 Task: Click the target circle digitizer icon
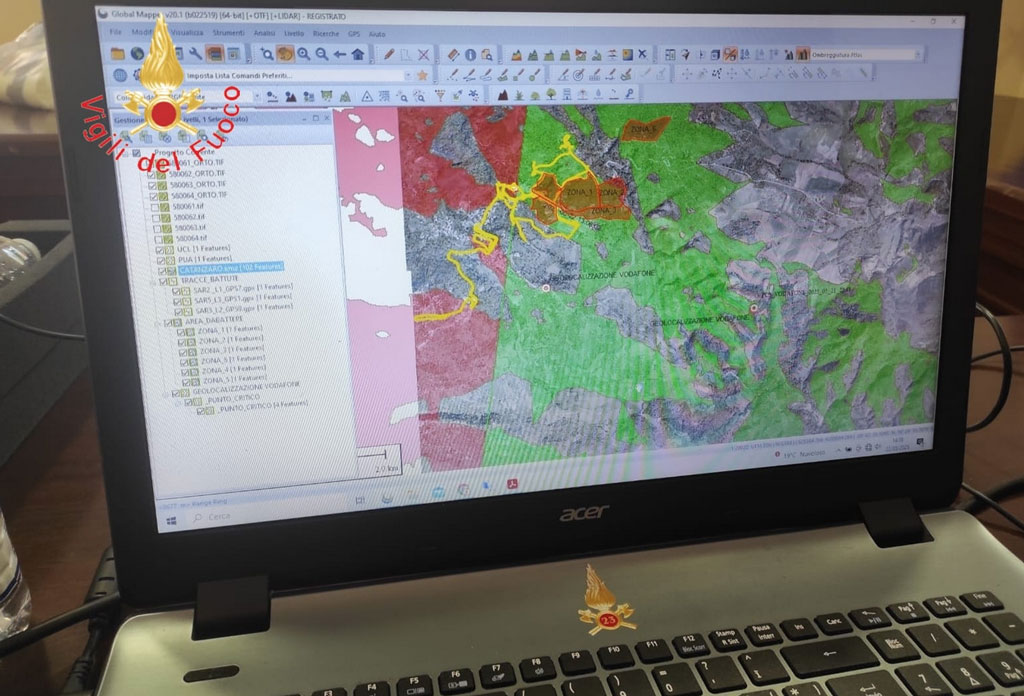[x=578, y=75]
